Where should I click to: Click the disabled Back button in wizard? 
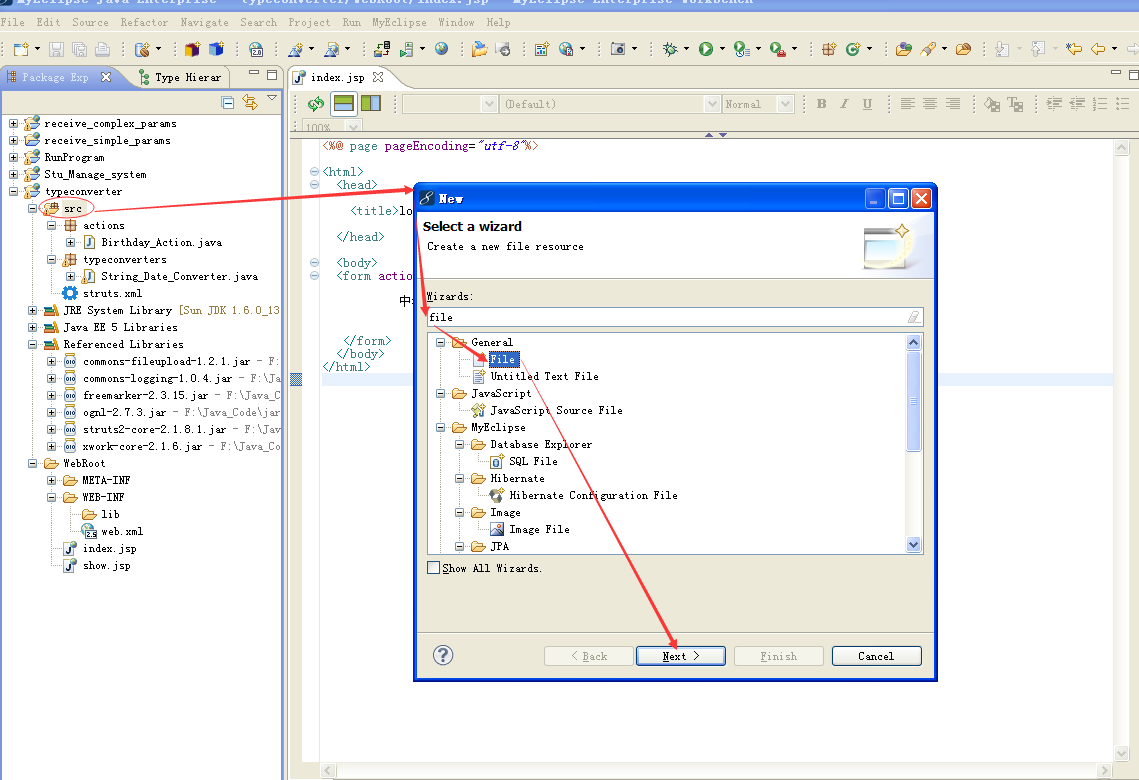588,656
